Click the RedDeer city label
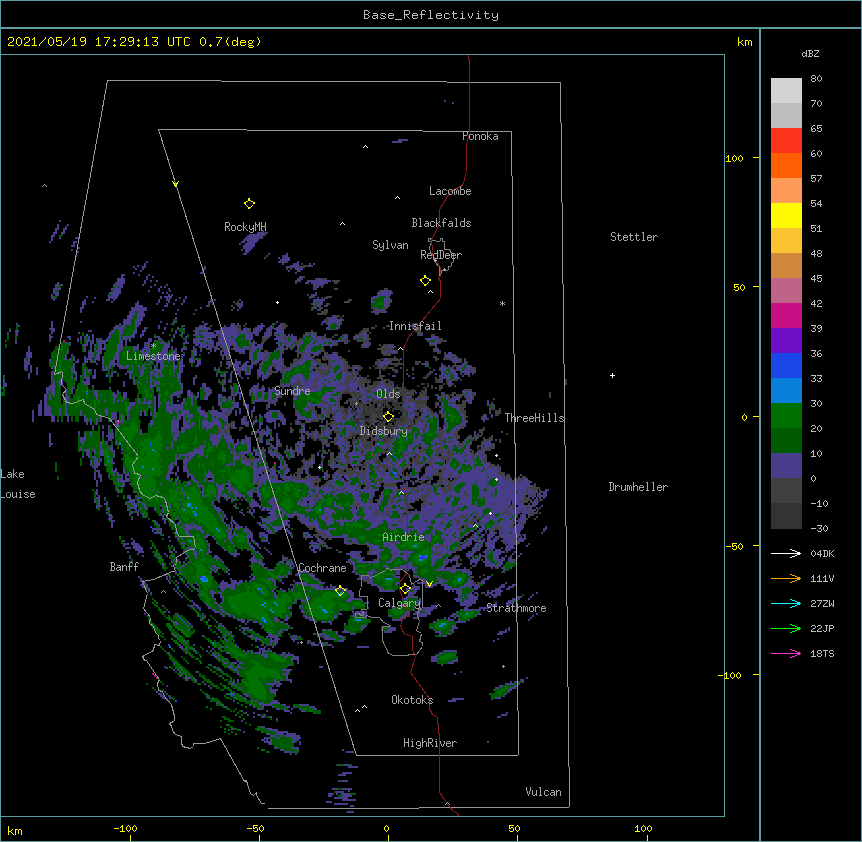862x842 pixels. pos(441,254)
